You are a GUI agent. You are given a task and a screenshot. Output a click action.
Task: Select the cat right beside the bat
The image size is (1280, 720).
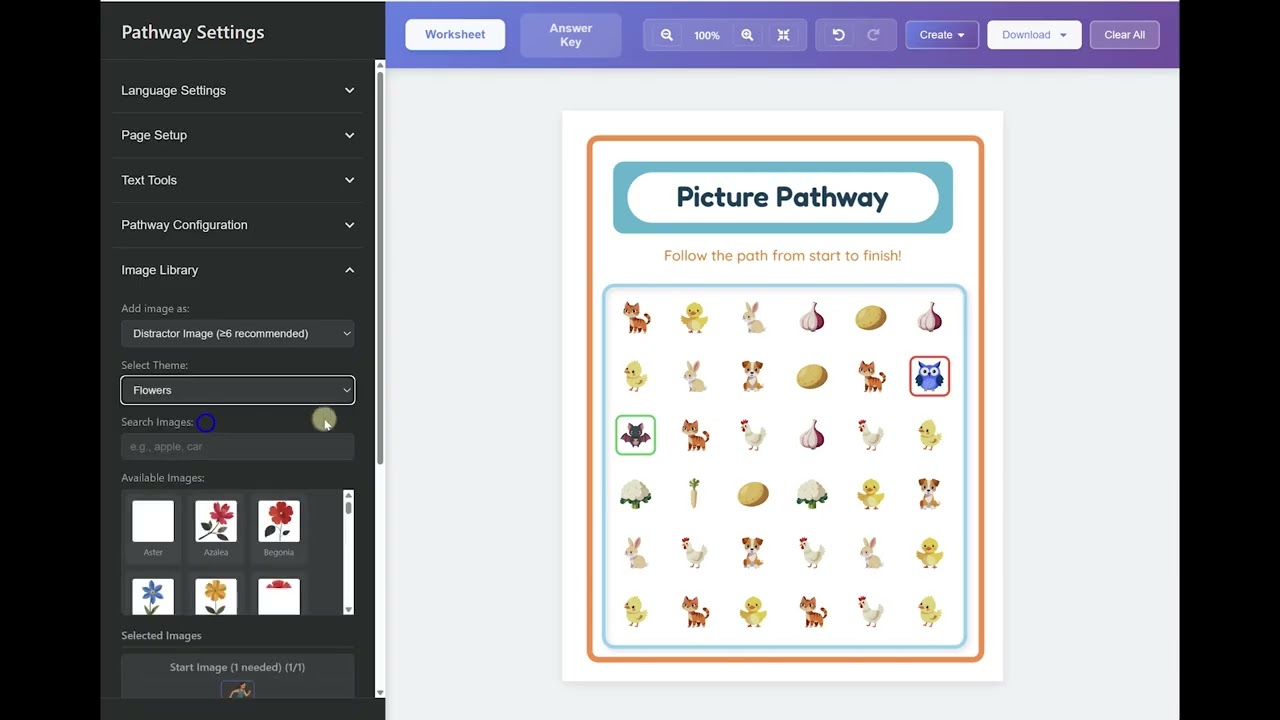(x=694, y=435)
